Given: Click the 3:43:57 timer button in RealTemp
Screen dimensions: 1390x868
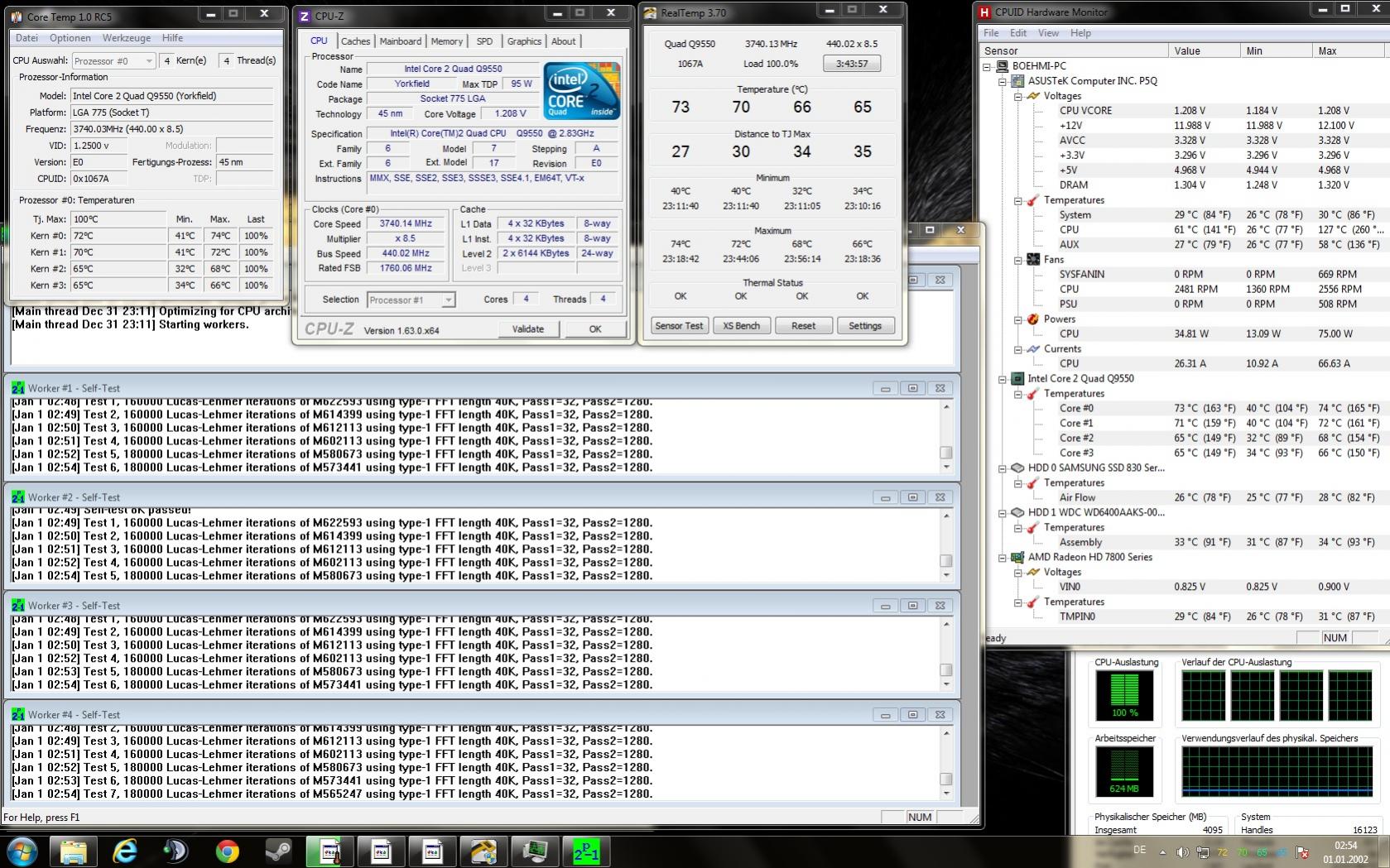Looking at the screenshot, I should 852,64.
